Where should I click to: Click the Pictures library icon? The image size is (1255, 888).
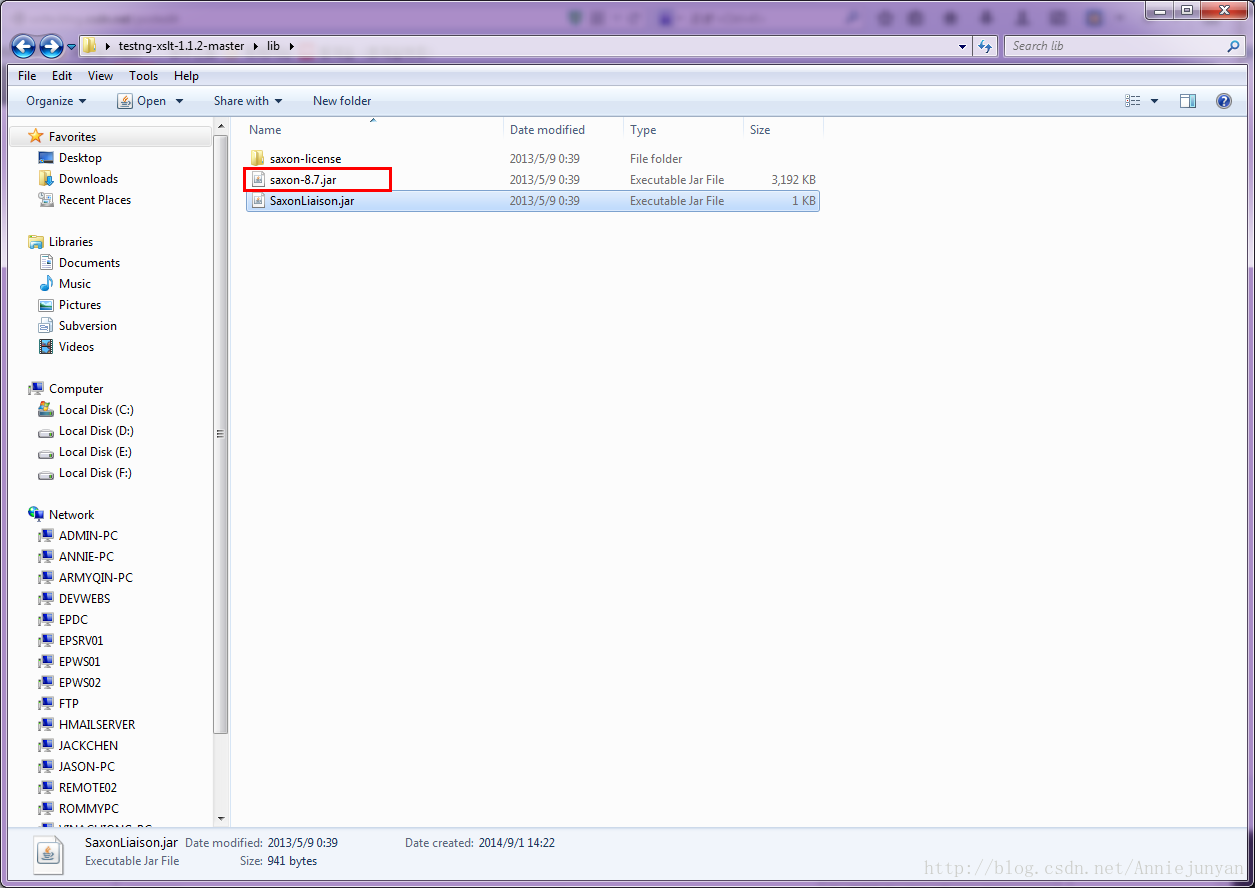[x=46, y=304]
